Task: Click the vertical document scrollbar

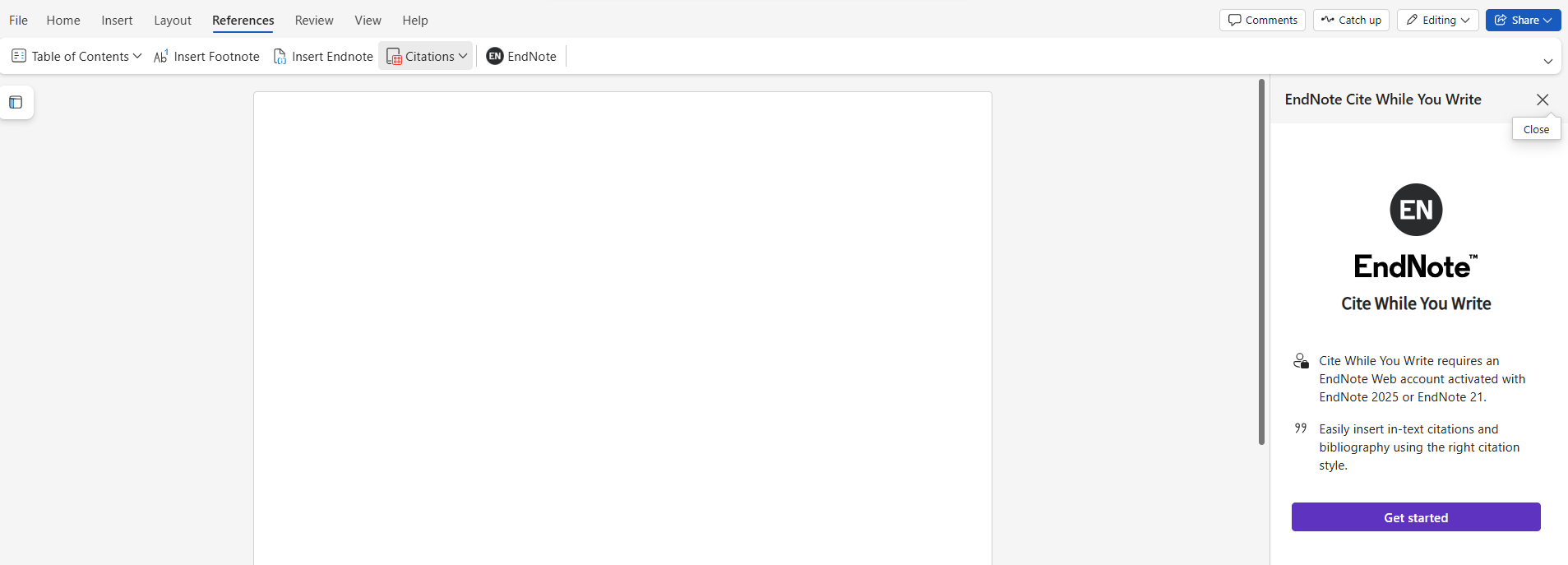Action: coord(1261,263)
